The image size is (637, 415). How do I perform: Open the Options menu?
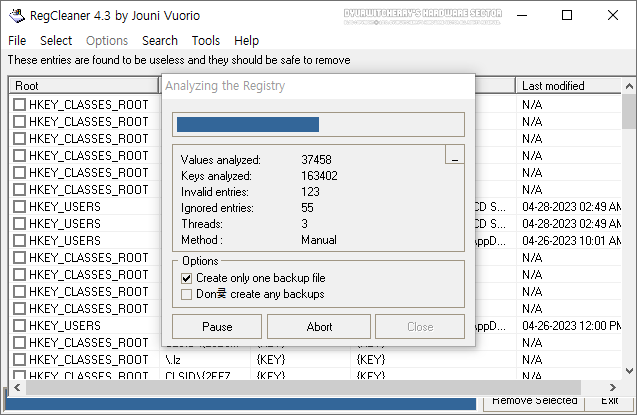click(x=107, y=41)
